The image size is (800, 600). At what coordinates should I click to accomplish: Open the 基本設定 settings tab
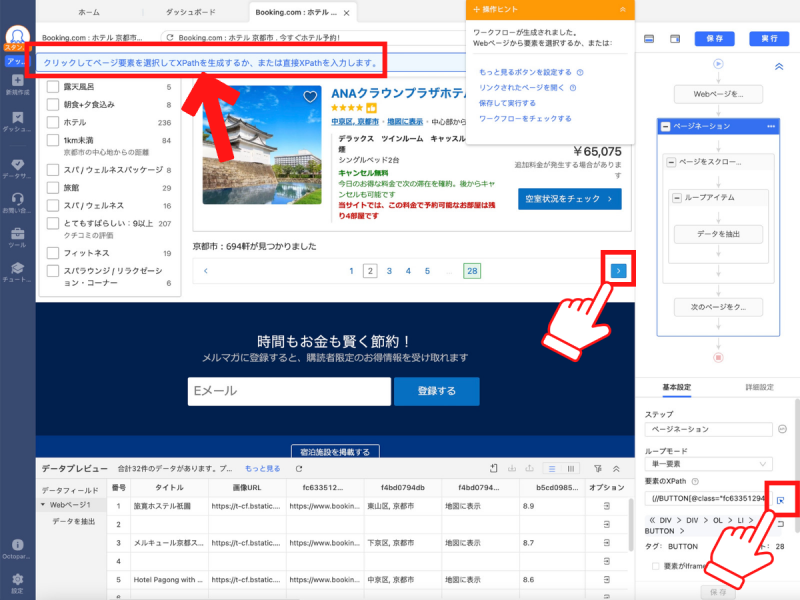point(677,387)
